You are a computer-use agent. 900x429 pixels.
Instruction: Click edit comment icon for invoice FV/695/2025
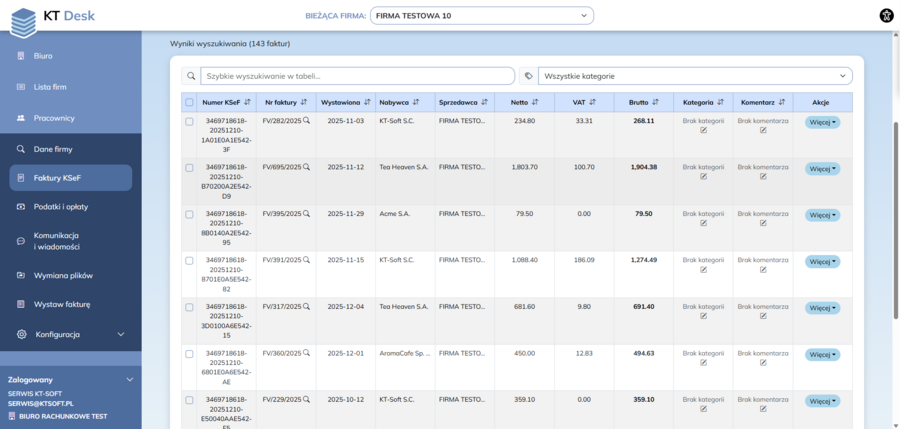(763, 176)
